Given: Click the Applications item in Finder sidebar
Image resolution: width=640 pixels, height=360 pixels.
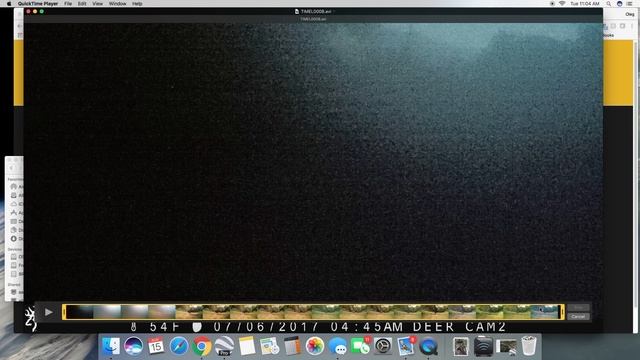Looking at the screenshot, I should pos(17,212).
